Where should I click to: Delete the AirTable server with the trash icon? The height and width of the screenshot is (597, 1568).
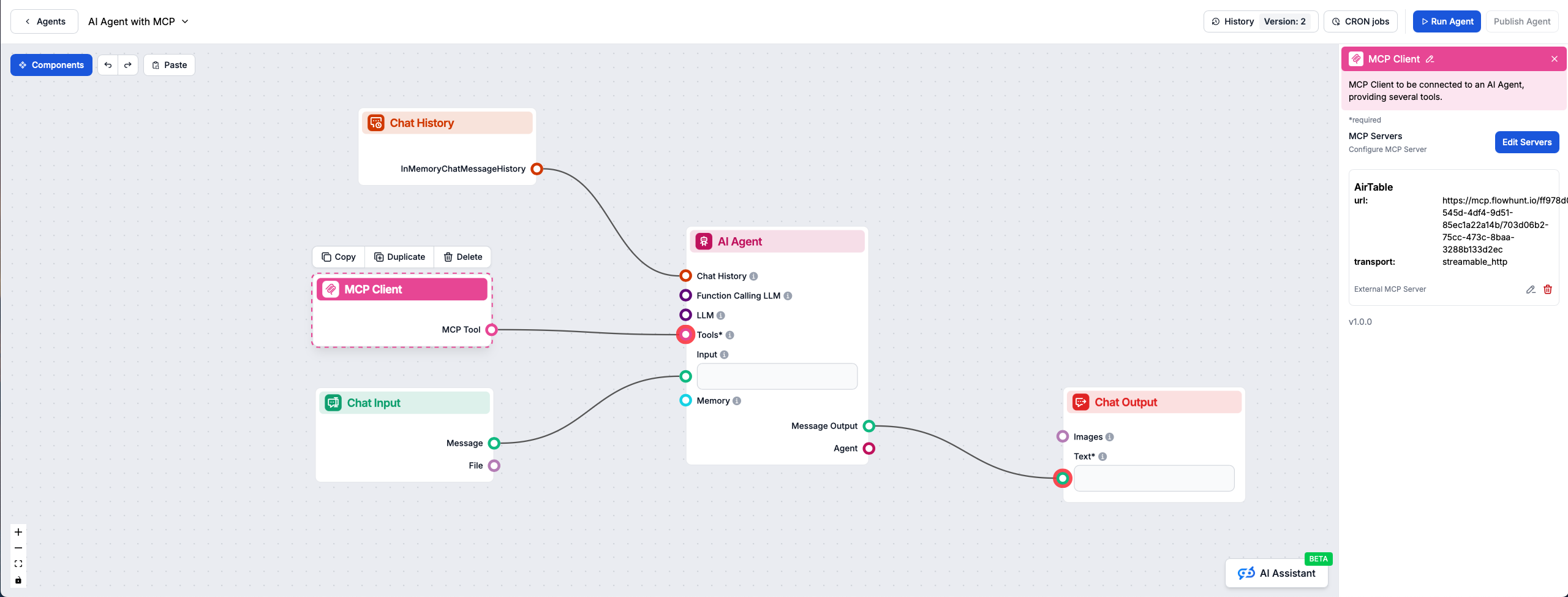point(1548,289)
